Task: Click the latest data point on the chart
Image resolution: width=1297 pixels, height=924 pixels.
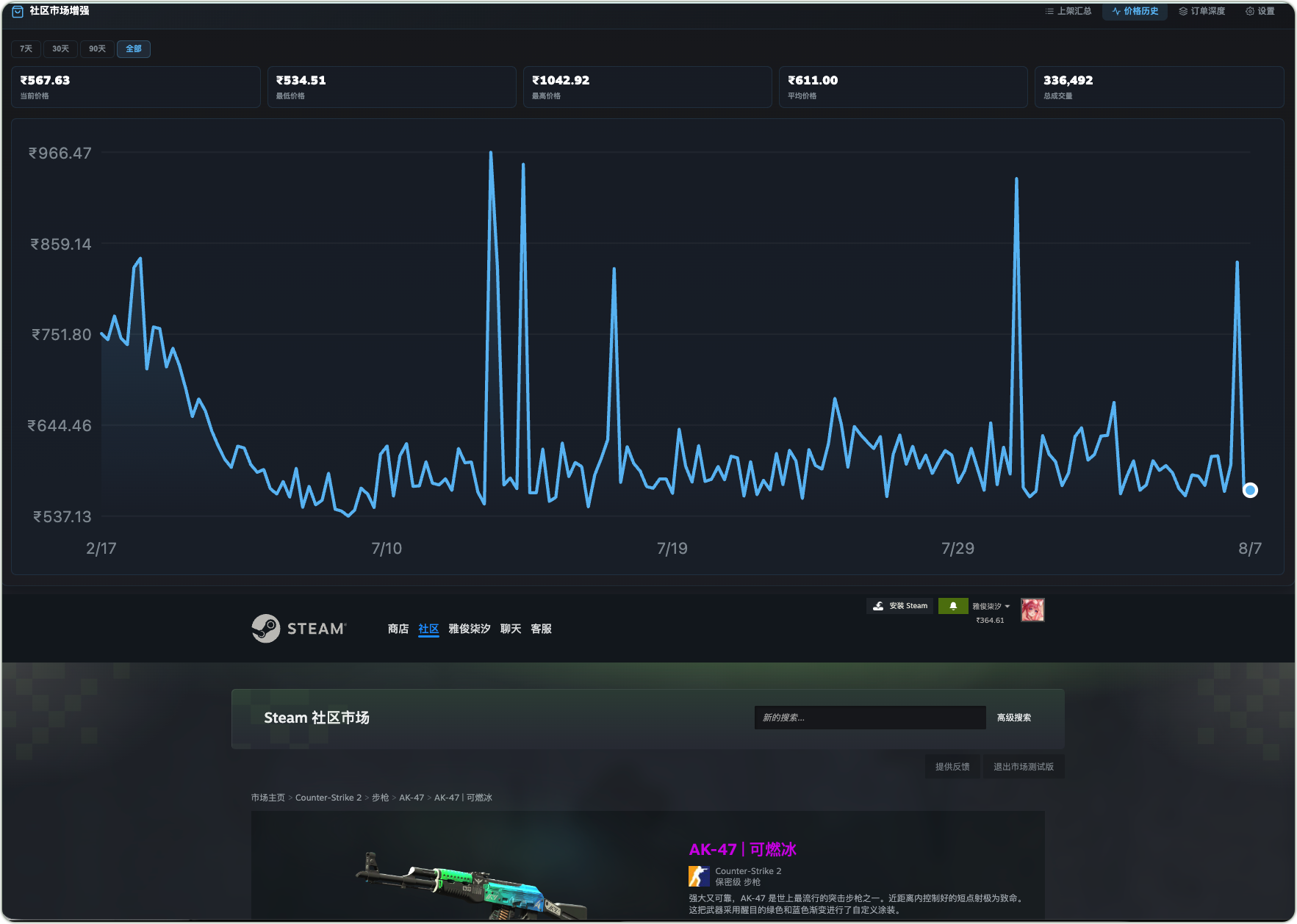Action: point(1250,490)
